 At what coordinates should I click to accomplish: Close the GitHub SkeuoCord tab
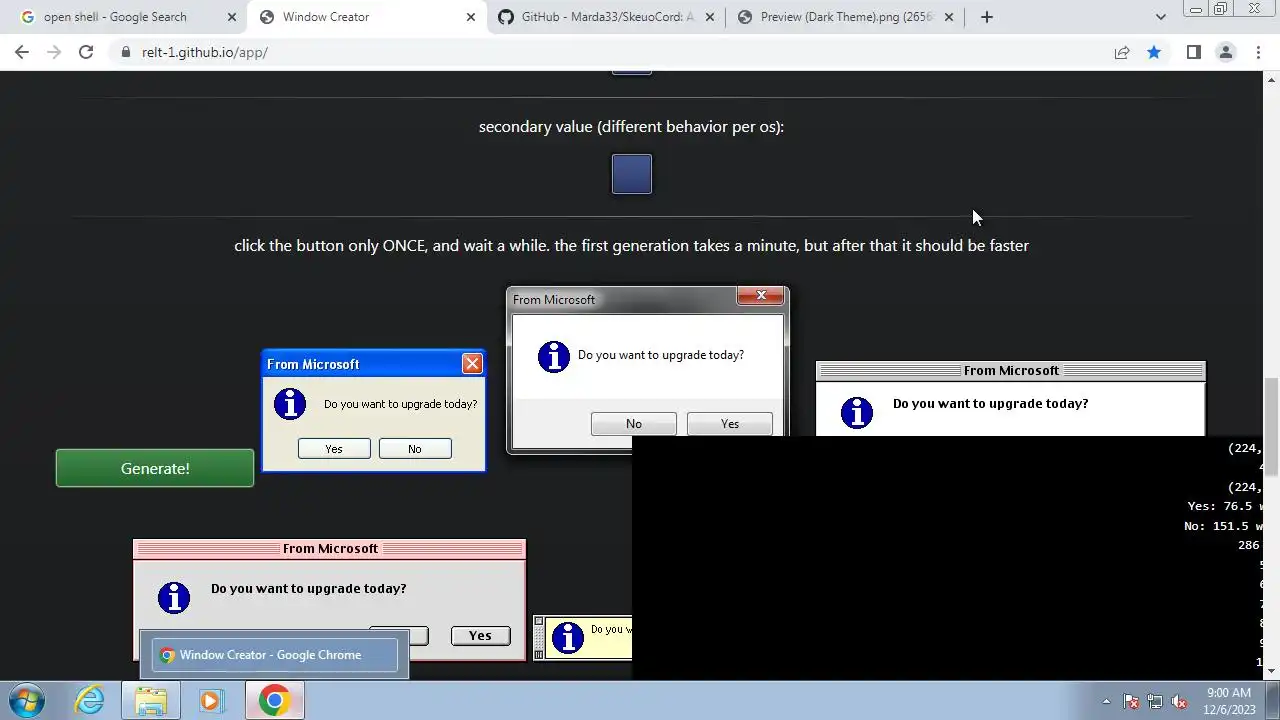point(710,17)
